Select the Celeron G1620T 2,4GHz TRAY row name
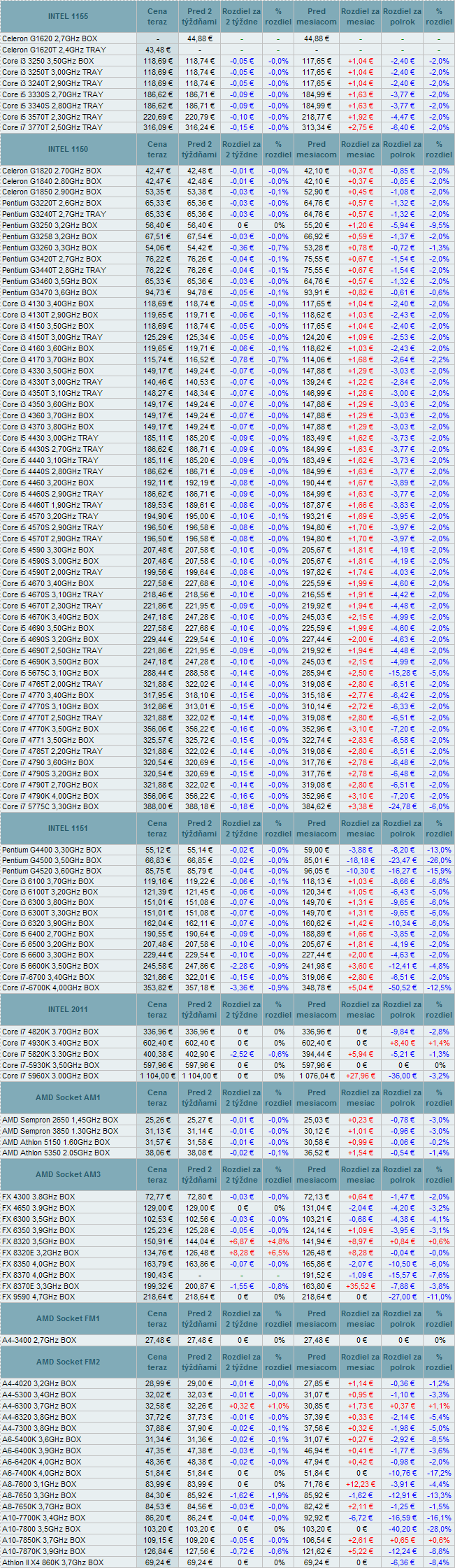455x1568 pixels. click(54, 50)
